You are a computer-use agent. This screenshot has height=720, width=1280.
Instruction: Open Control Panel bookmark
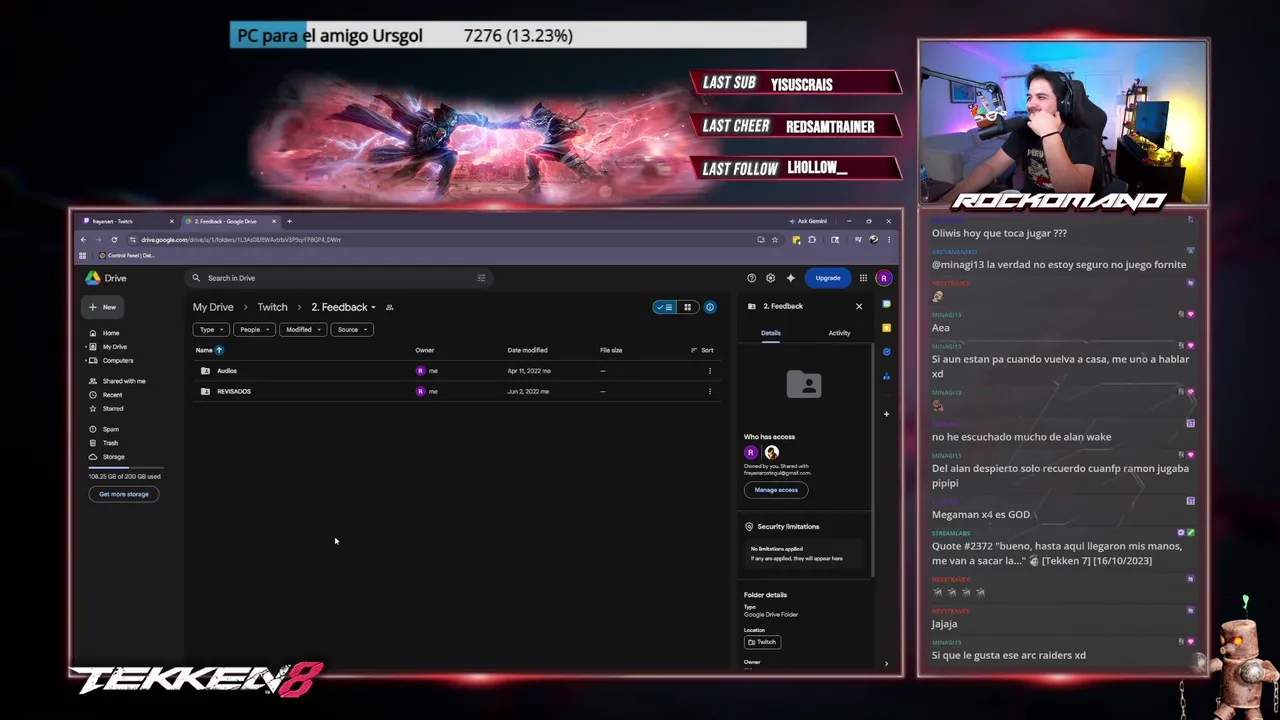point(127,256)
